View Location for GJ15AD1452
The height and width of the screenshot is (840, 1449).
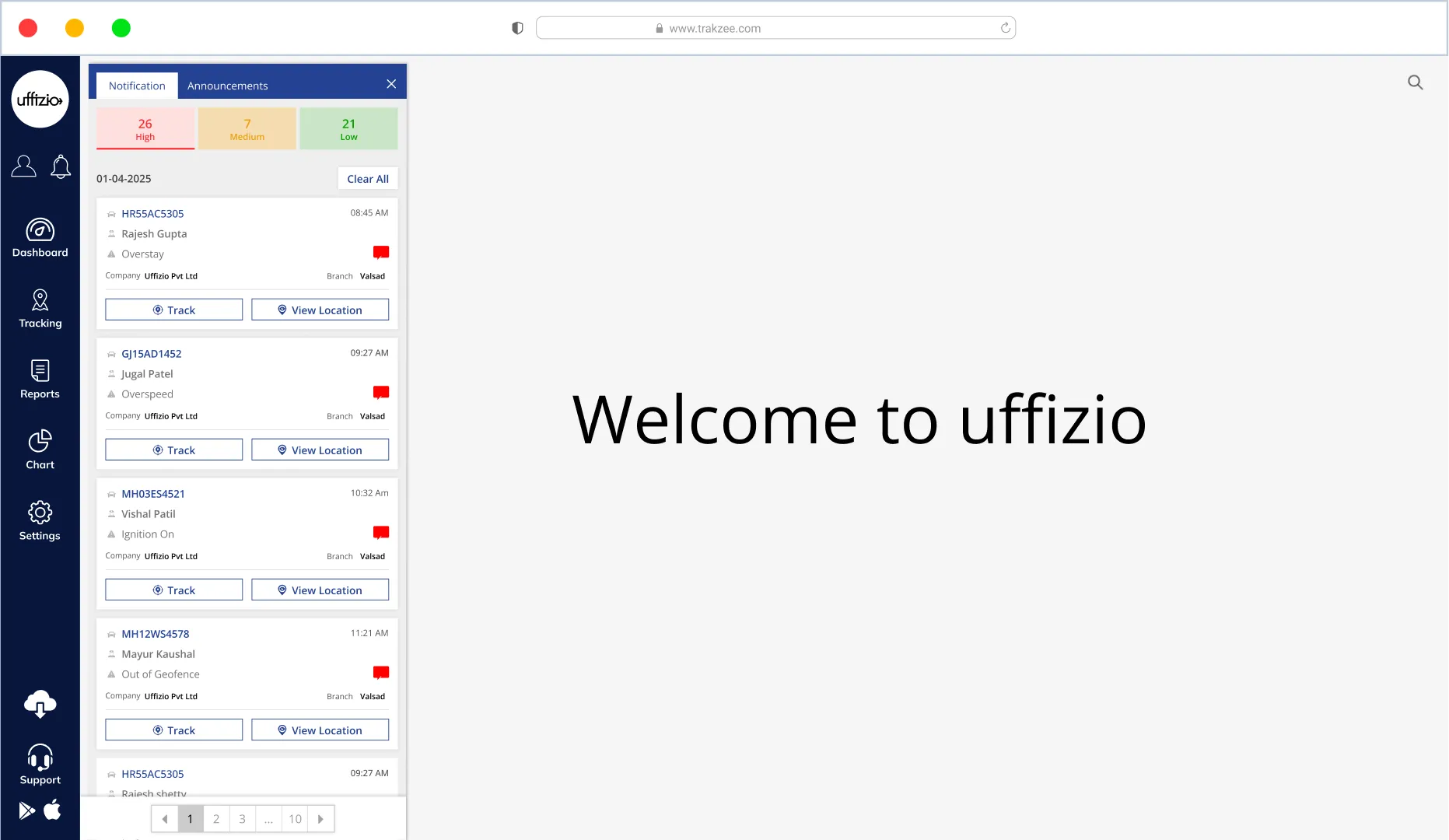pos(320,450)
